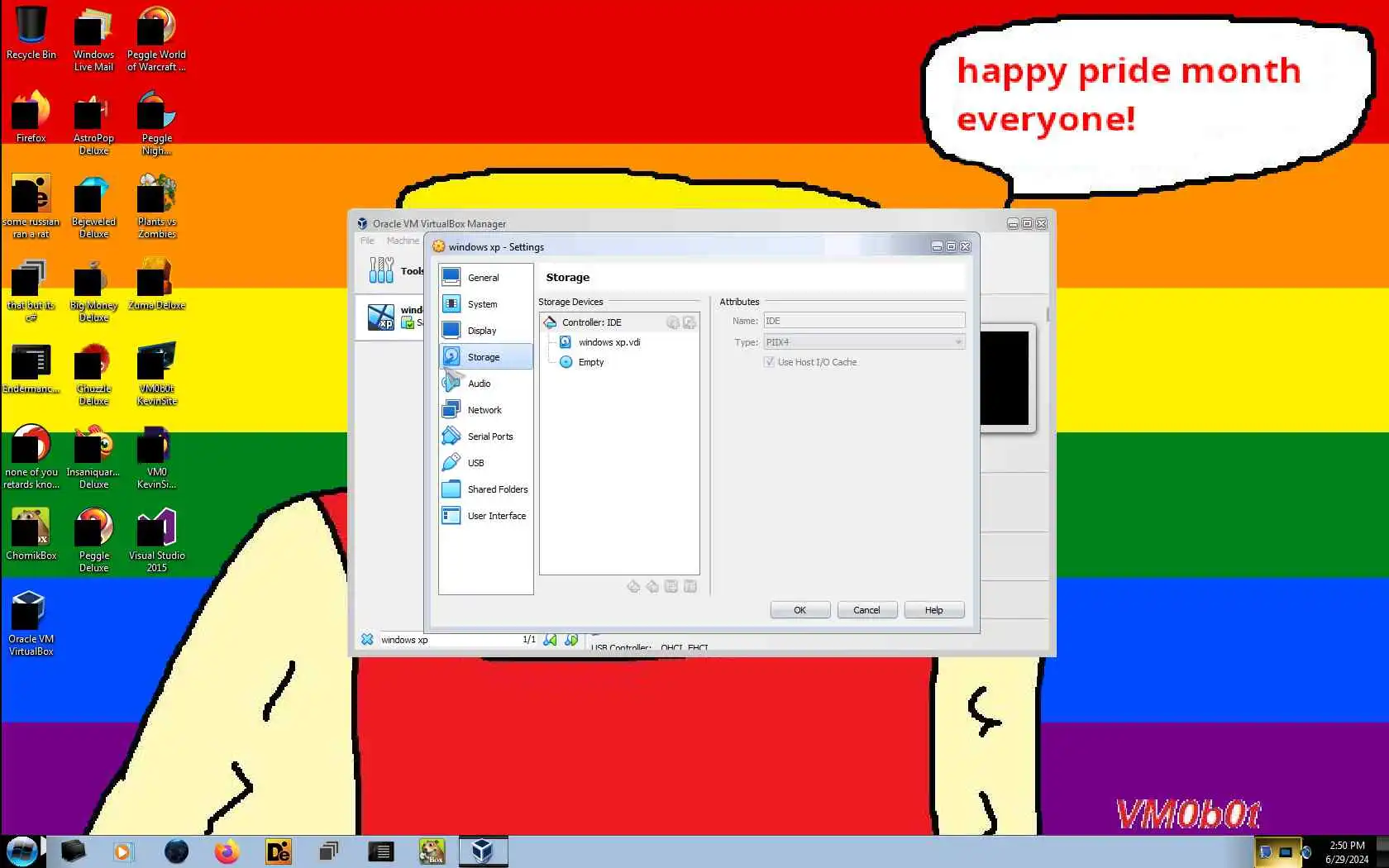Launch Bejeweled Deluxe desktop shortcut
1389x868 pixels.
(93, 207)
